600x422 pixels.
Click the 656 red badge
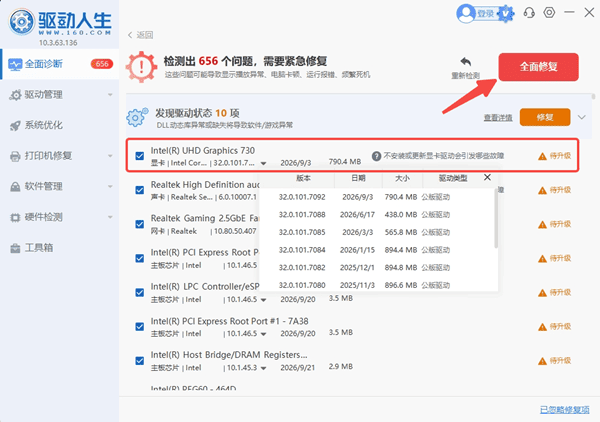coord(102,64)
